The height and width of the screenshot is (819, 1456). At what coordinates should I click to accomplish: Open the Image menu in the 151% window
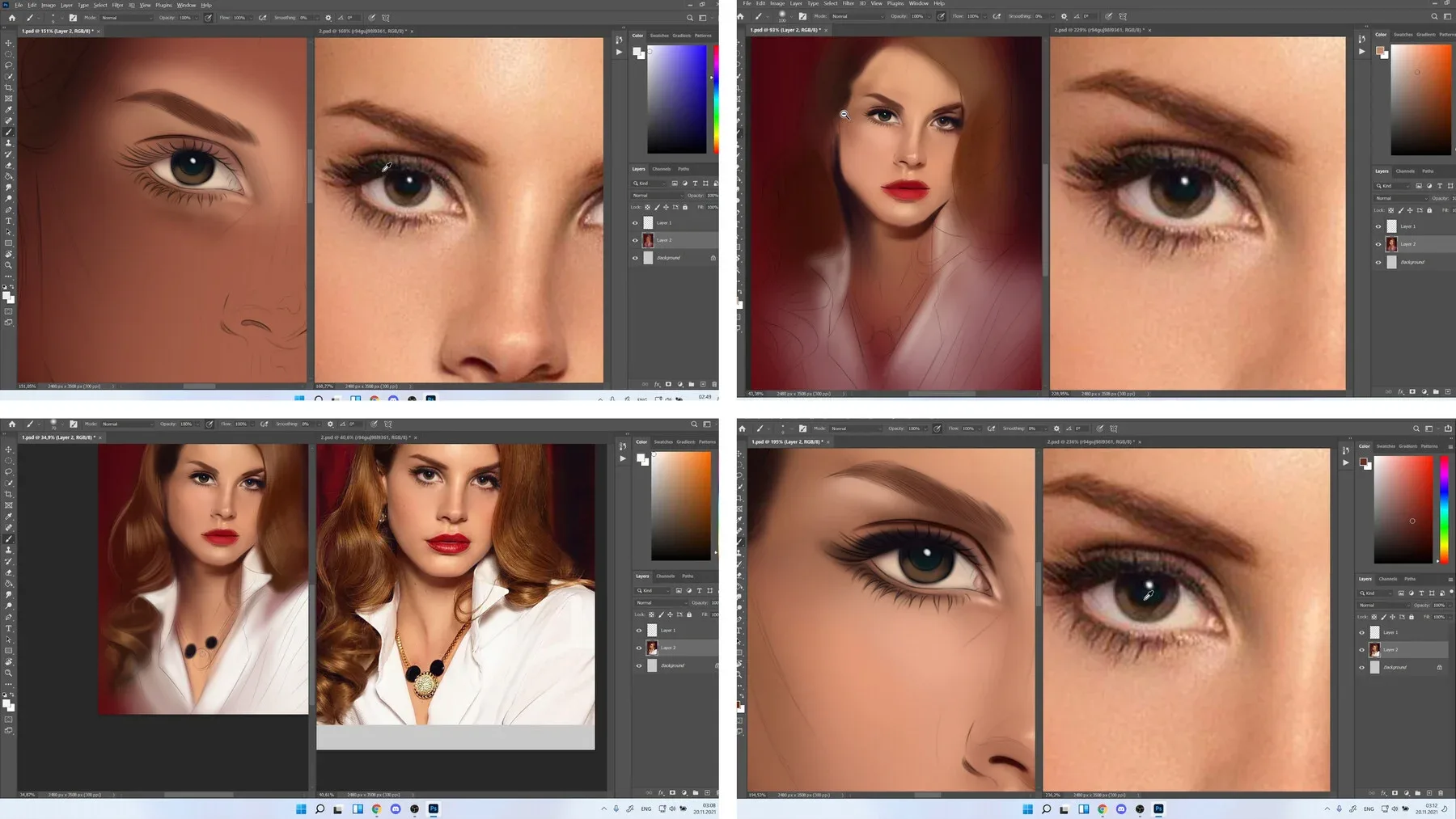pyautogui.click(x=49, y=5)
